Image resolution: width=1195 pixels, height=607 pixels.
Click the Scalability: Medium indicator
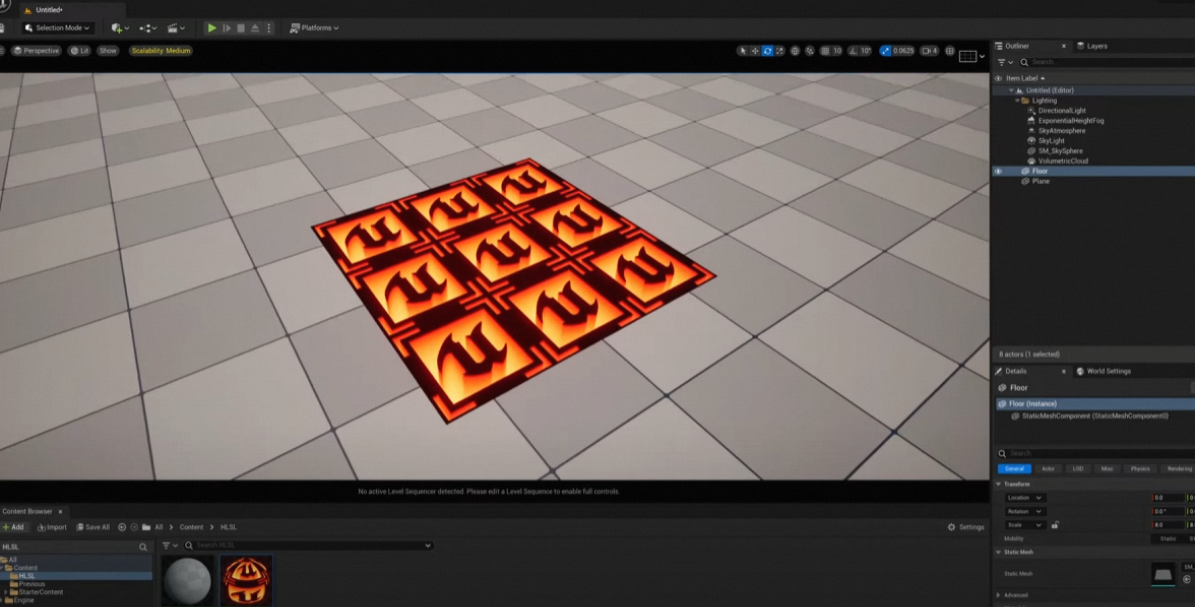160,50
